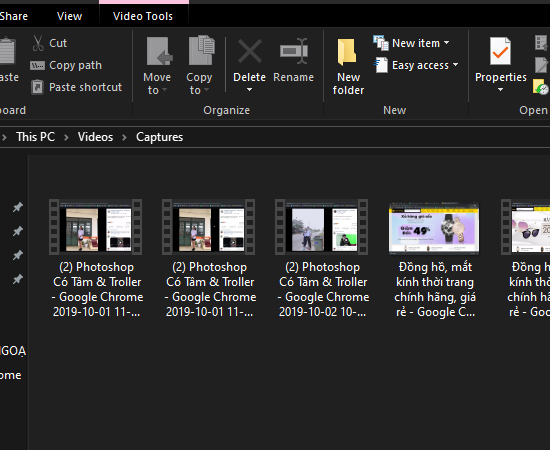550x450 pixels.
Task: Click the Copy to documents icon
Action: 201,50
